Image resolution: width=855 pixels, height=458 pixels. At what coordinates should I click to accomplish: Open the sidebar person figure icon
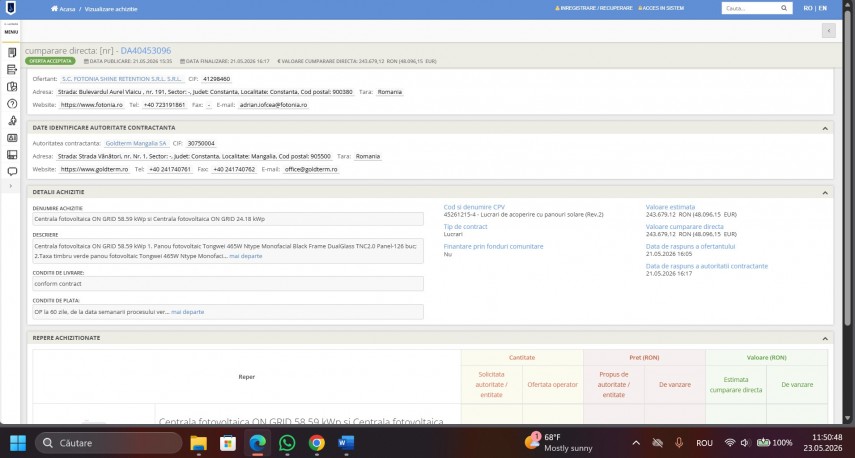(11, 120)
